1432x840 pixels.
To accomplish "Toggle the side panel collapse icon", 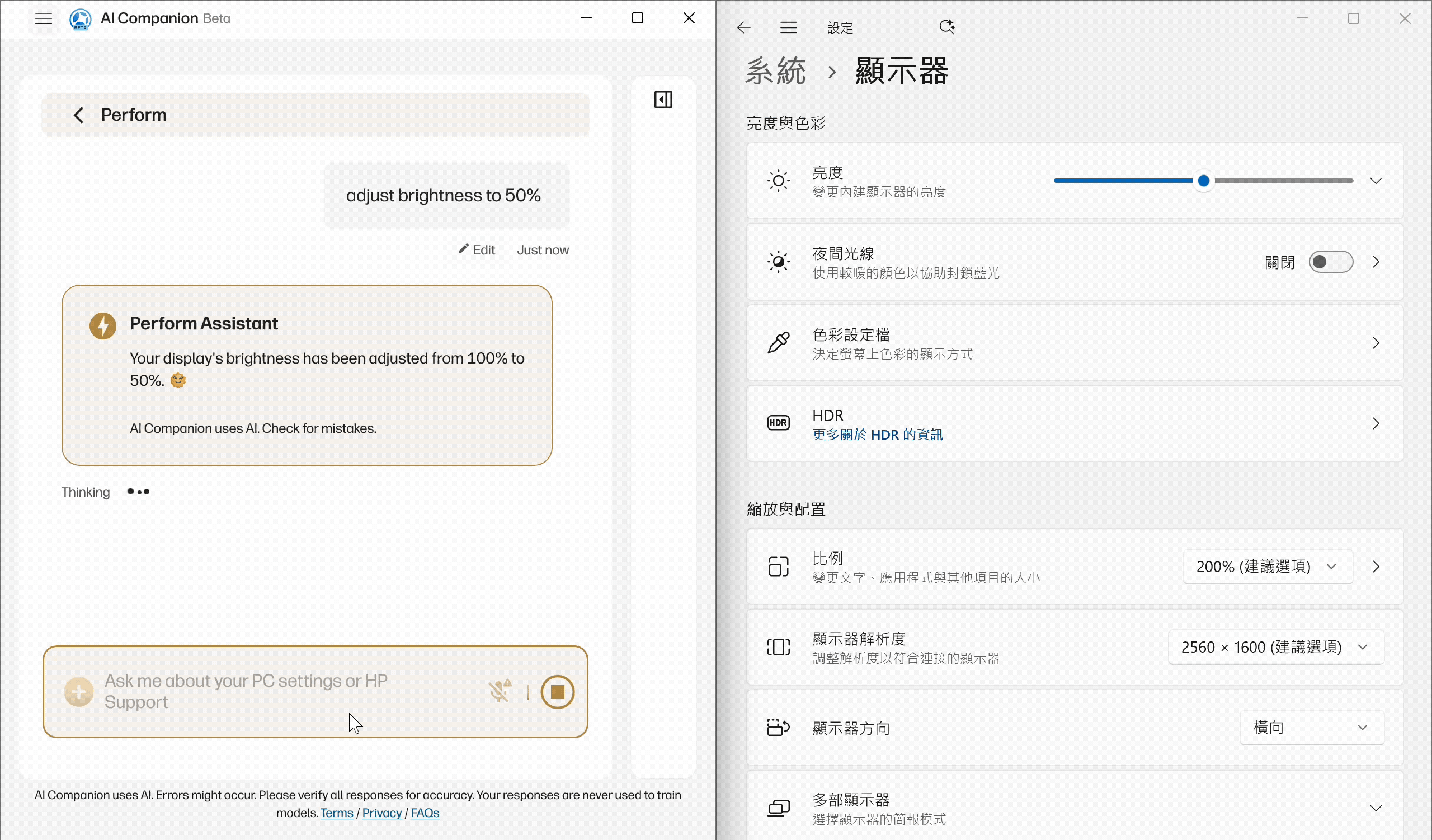I will [663, 100].
